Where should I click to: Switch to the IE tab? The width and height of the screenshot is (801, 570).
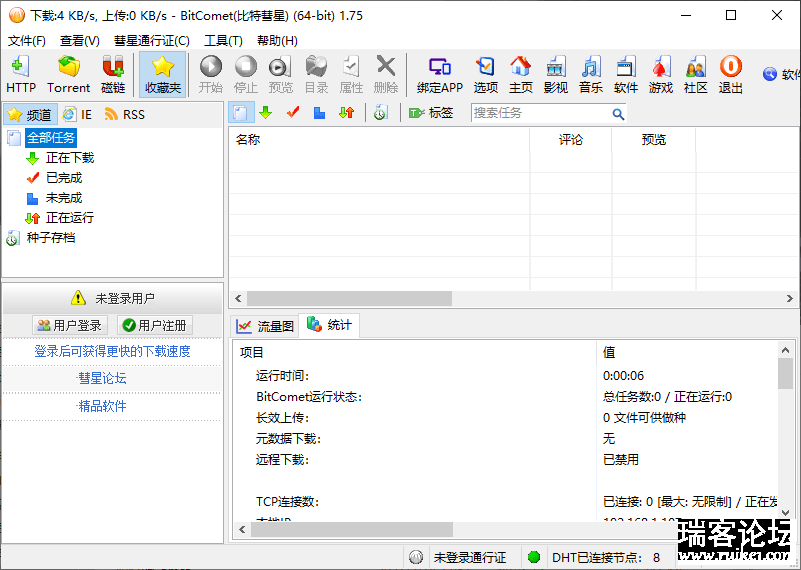pos(78,114)
